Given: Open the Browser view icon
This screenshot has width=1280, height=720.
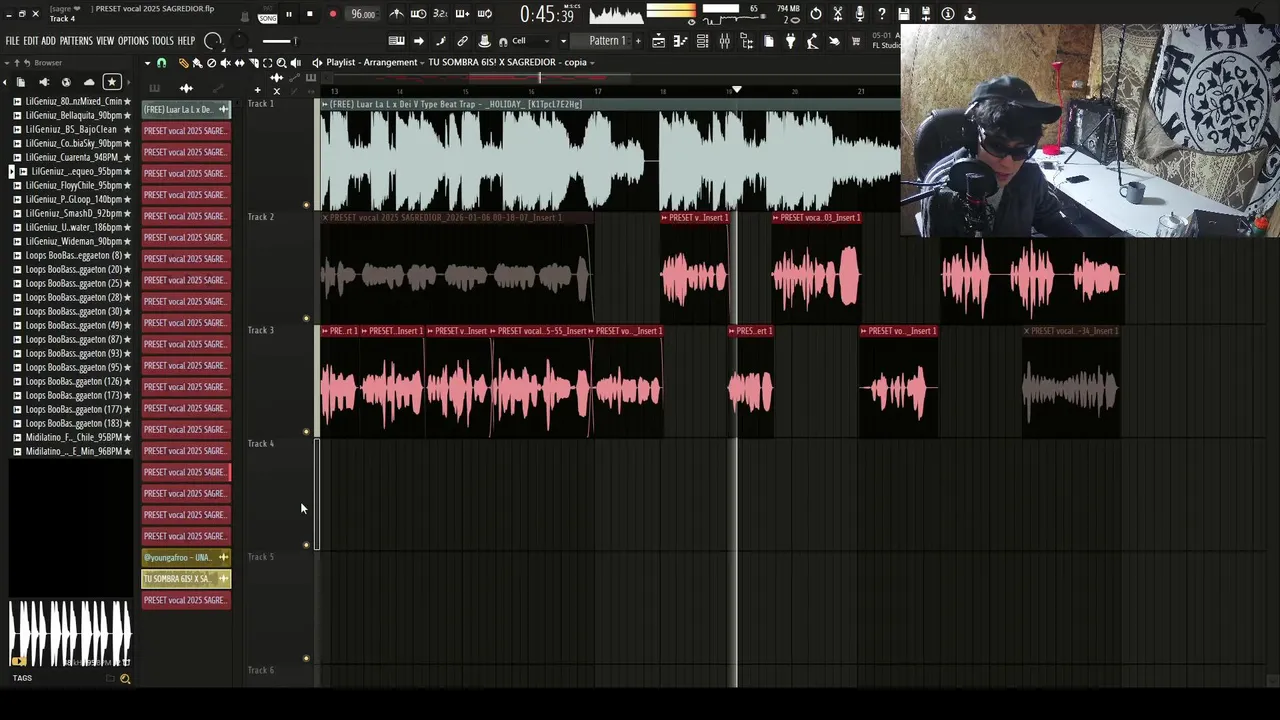Looking at the screenshot, I should (x=747, y=41).
